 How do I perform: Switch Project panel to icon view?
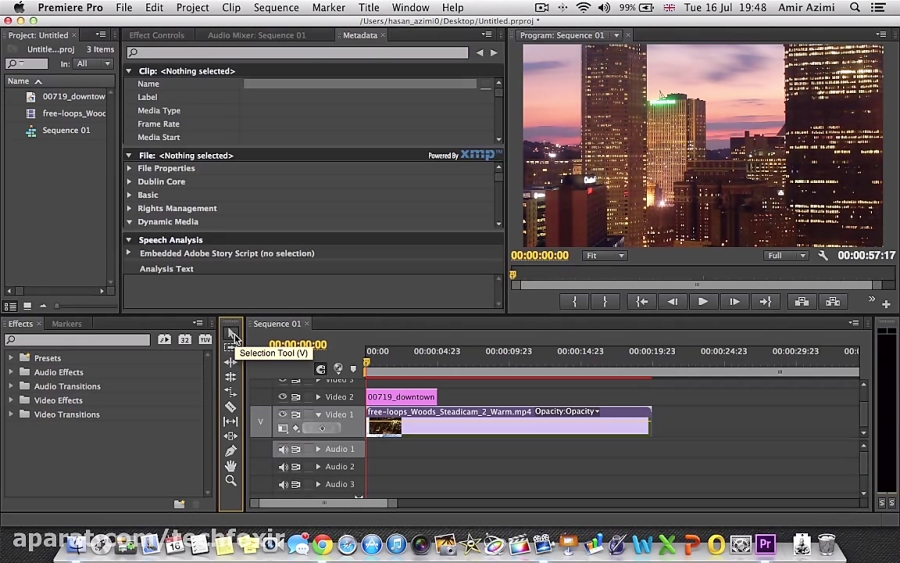coord(27,306)
